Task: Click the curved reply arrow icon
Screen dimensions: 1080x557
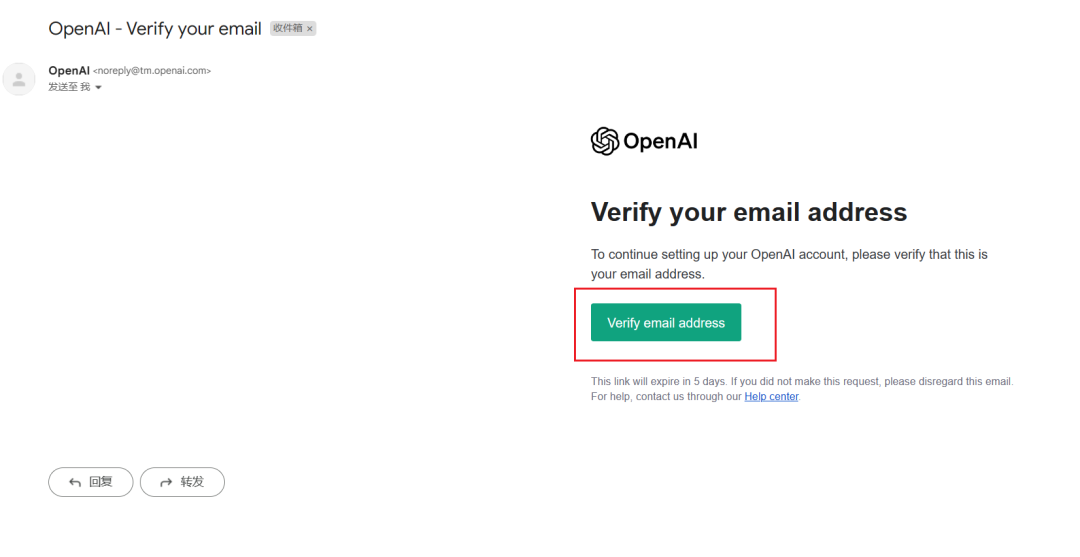Action: (x=75, y=482)
